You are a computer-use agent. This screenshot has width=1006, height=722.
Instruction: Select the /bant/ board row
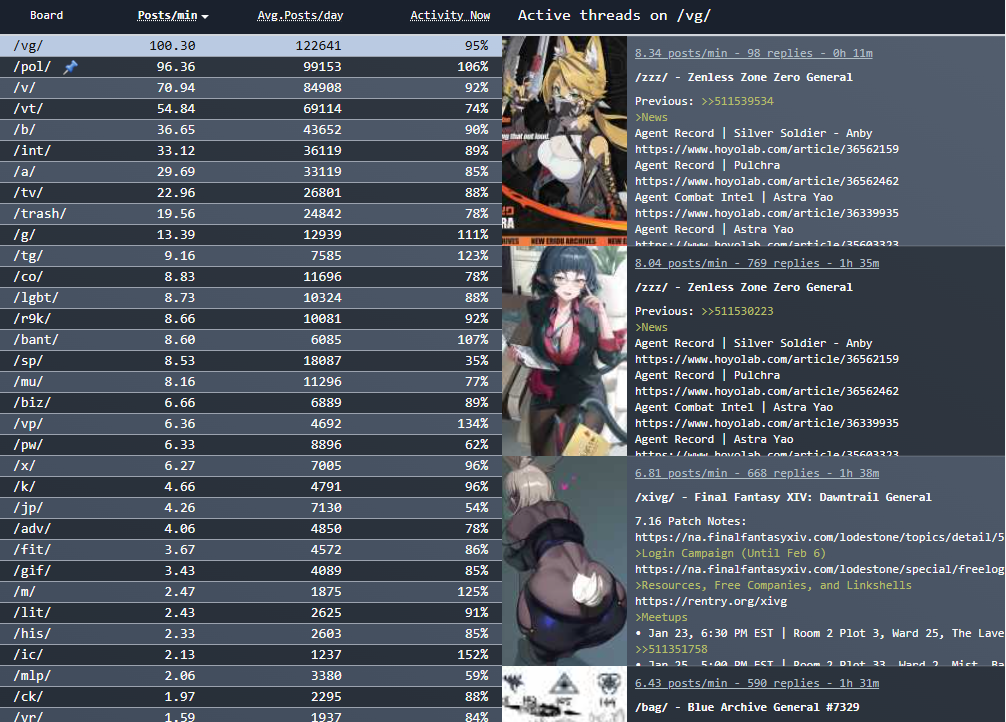251,340
